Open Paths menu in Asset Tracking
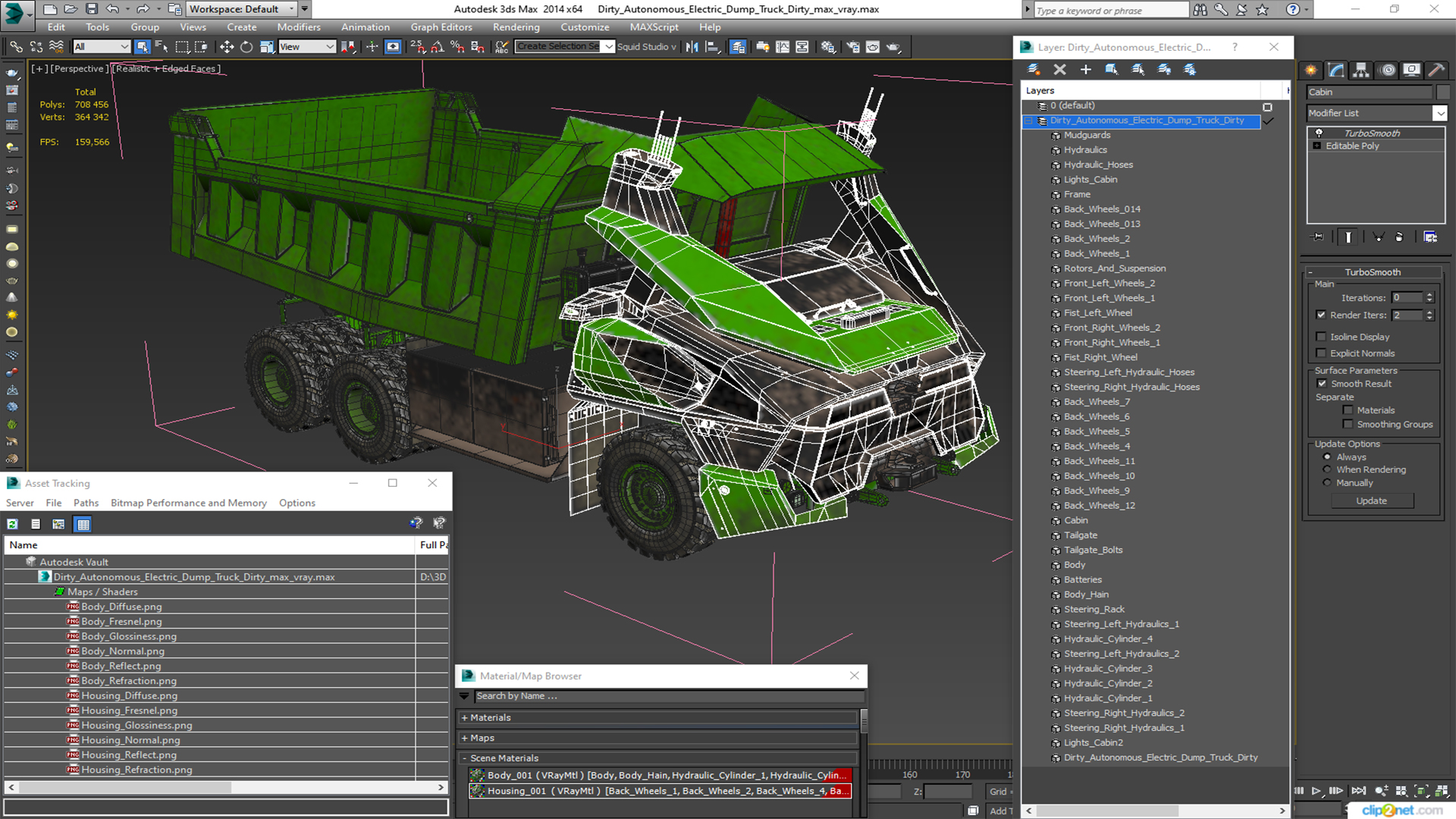The height and width of the screenshot is (819, 1456). click(86, 503)
